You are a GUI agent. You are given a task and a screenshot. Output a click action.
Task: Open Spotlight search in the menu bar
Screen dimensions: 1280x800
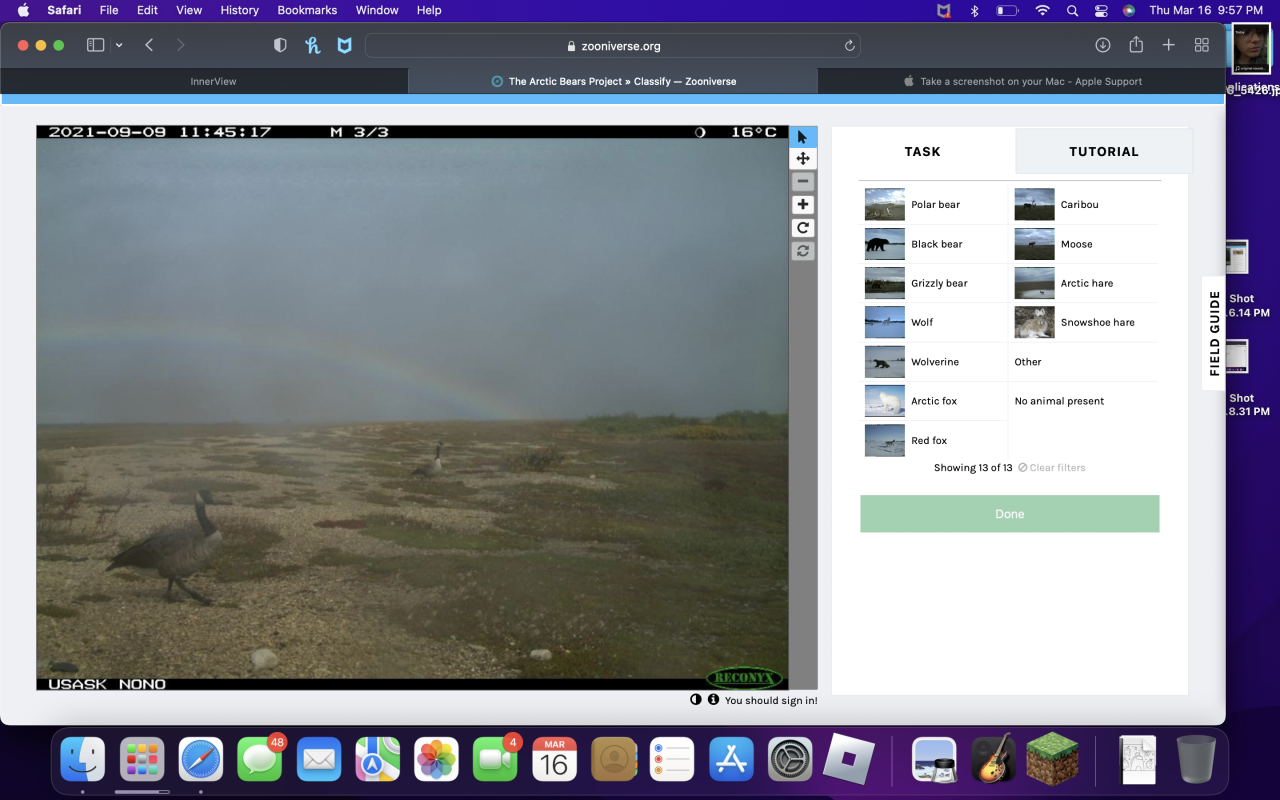[x=1072, y=10]
